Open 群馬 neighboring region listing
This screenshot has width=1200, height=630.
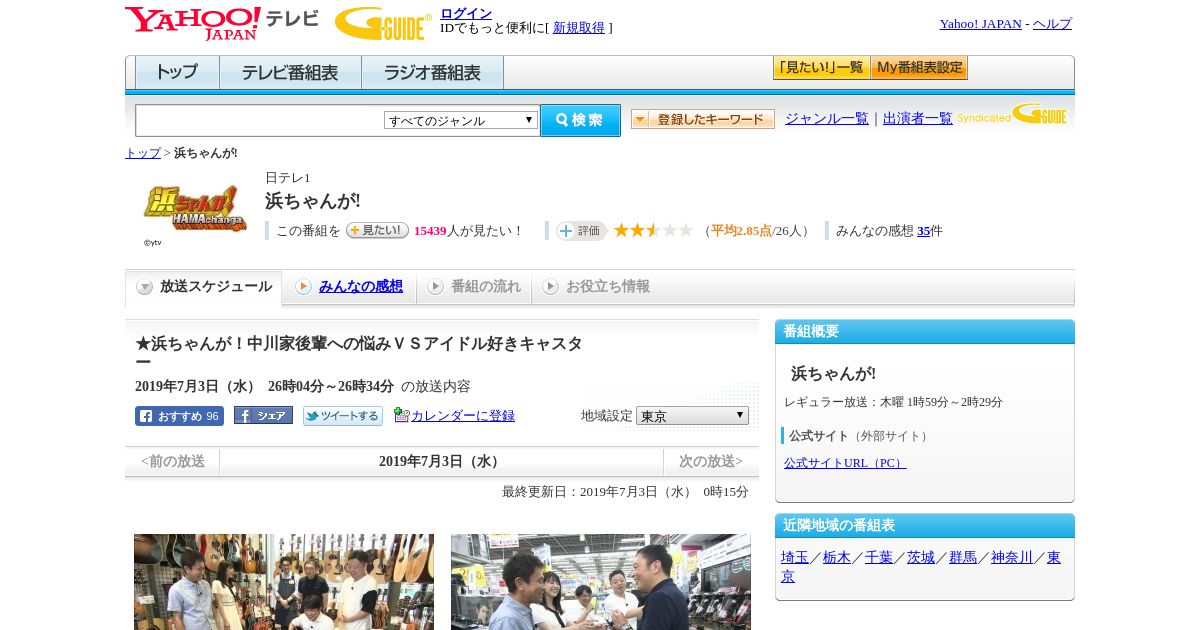[x=963, y=557]
